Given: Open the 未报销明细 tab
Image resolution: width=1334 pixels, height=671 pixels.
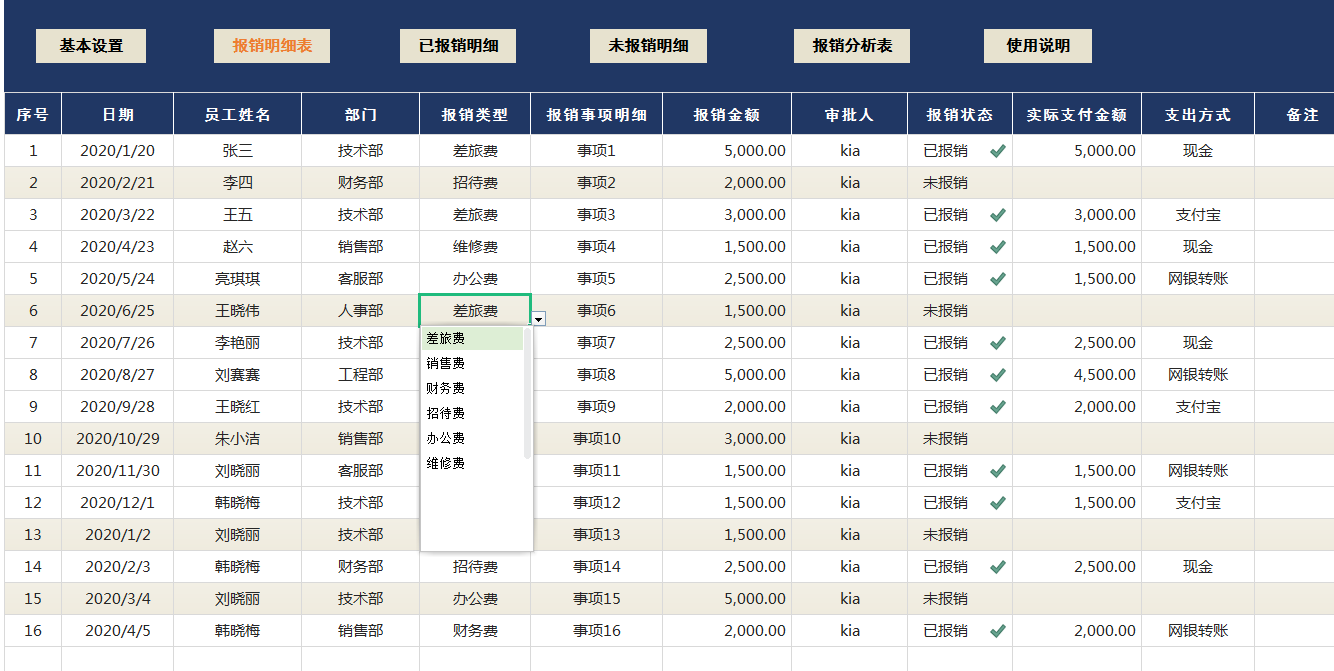Looking at the screenshot, I should tap(648, 45).
